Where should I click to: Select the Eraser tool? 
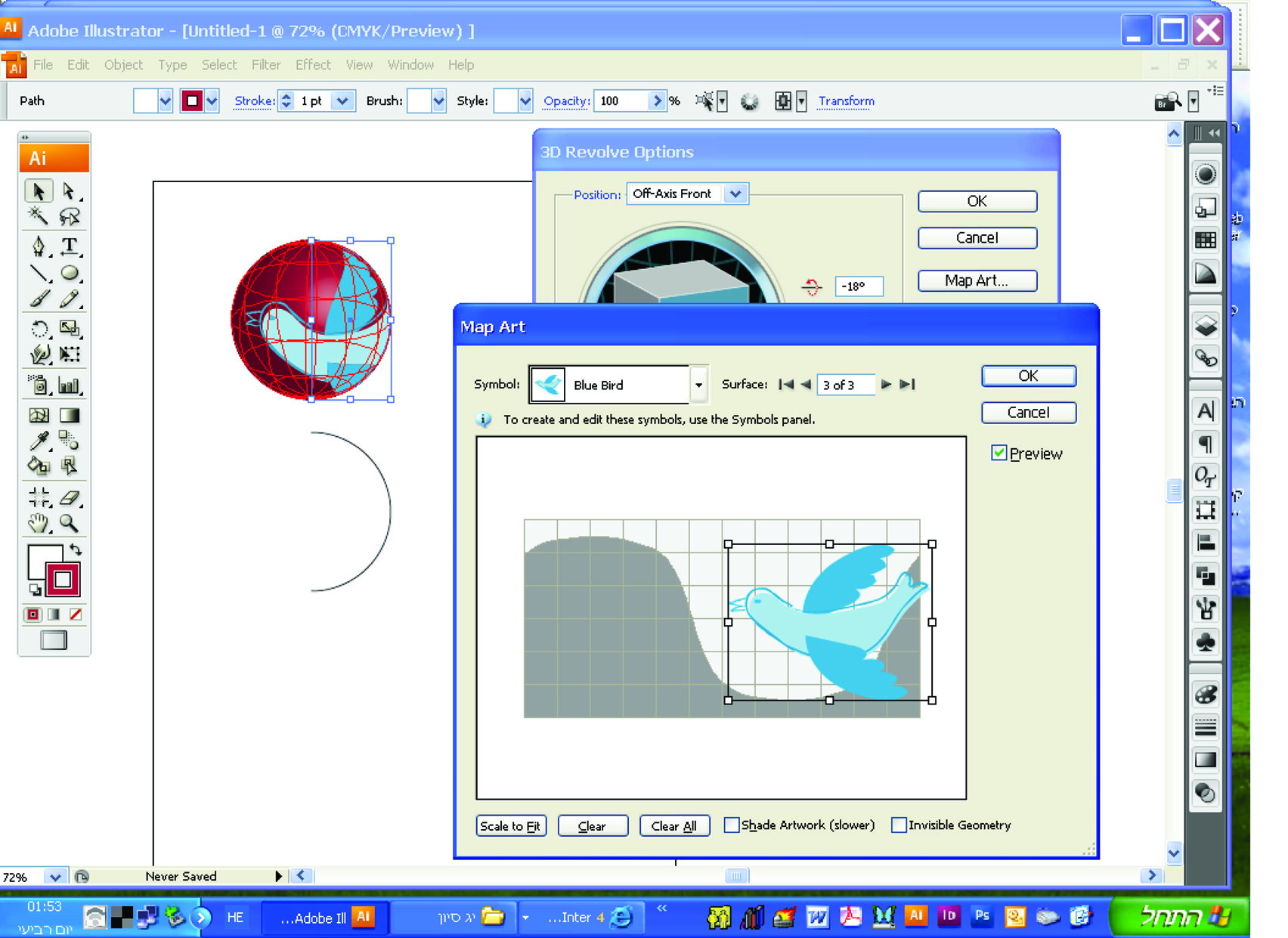pos(69,497)
